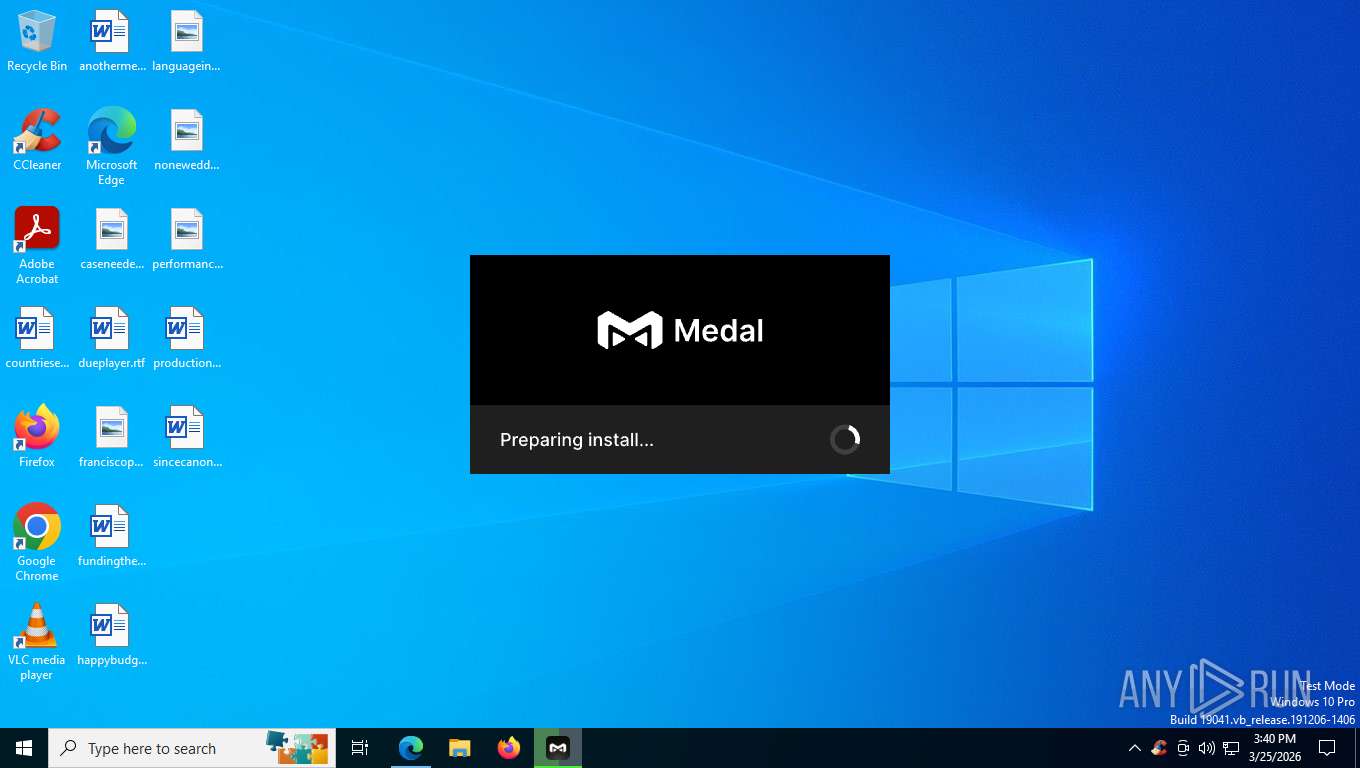Select the sincecanon... Word document
The image size is (1360, 768).
[x=186, y=437]
